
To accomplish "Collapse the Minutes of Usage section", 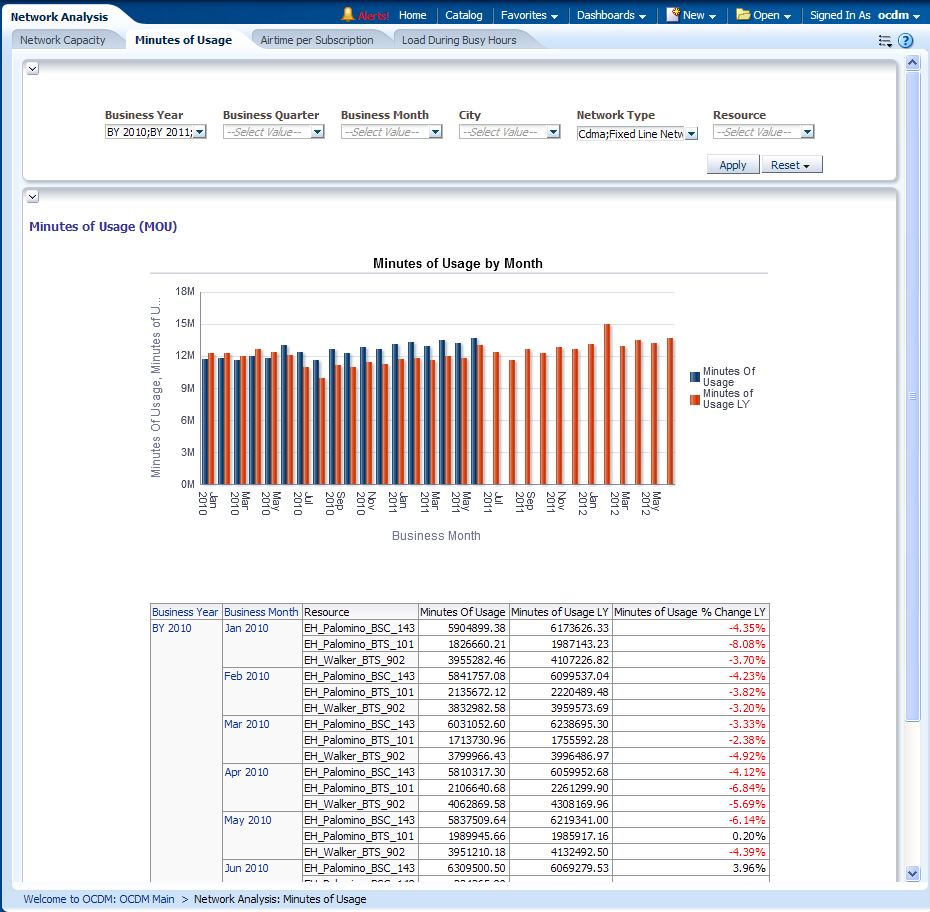I will point(33,197).
